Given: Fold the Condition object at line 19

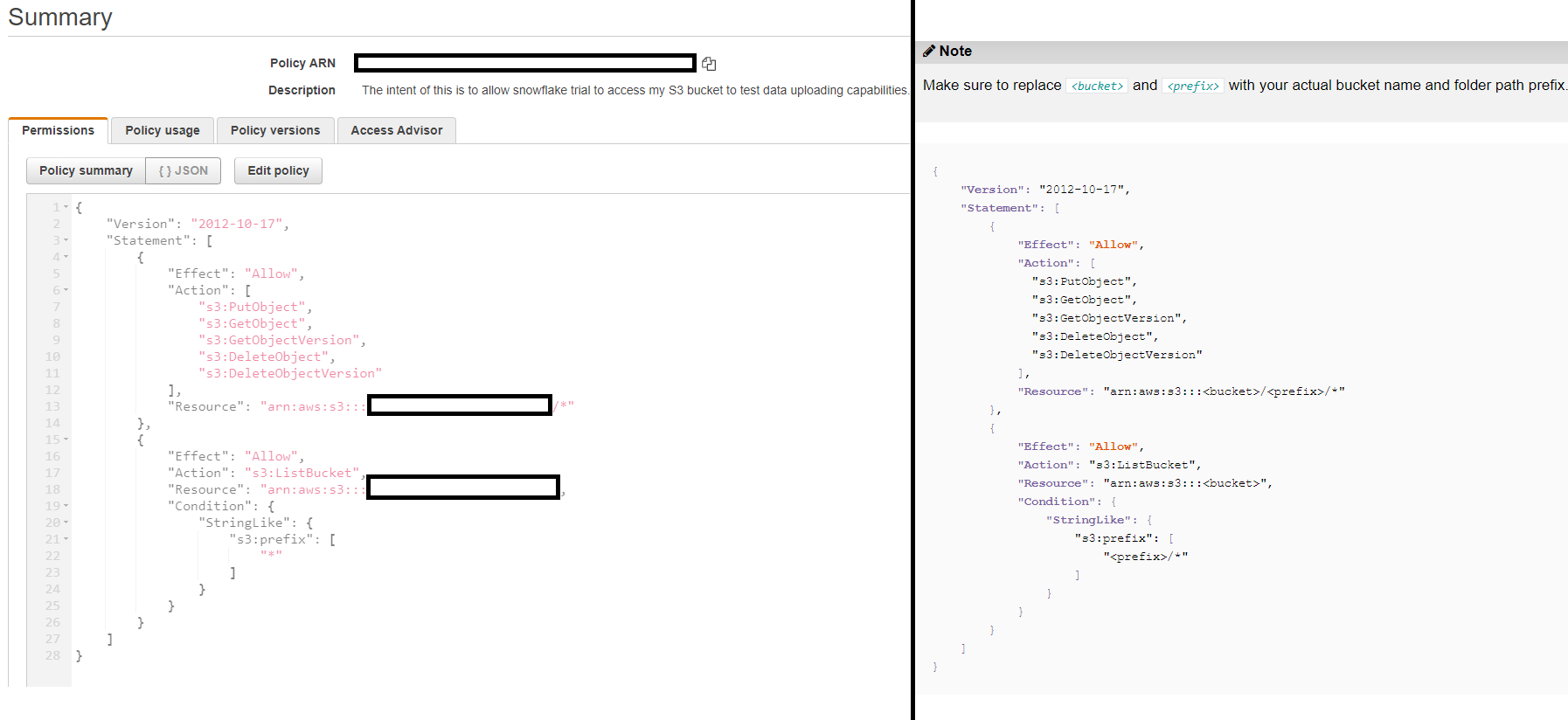Looking at the screenshot, I should [66, 506].
